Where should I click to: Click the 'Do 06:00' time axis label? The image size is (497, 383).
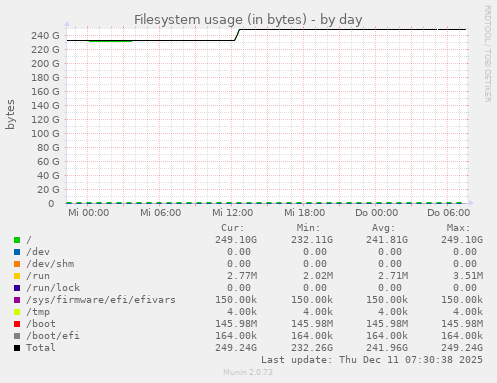point(449,213)
